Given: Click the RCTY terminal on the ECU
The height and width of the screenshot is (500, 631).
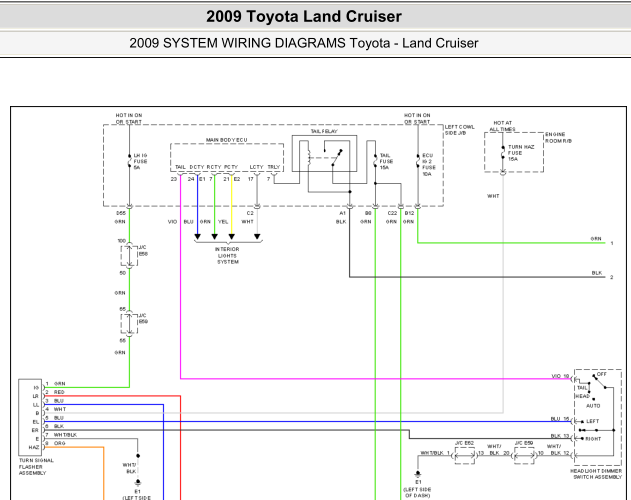Looking at the screenshot, I should pos(214,167).
